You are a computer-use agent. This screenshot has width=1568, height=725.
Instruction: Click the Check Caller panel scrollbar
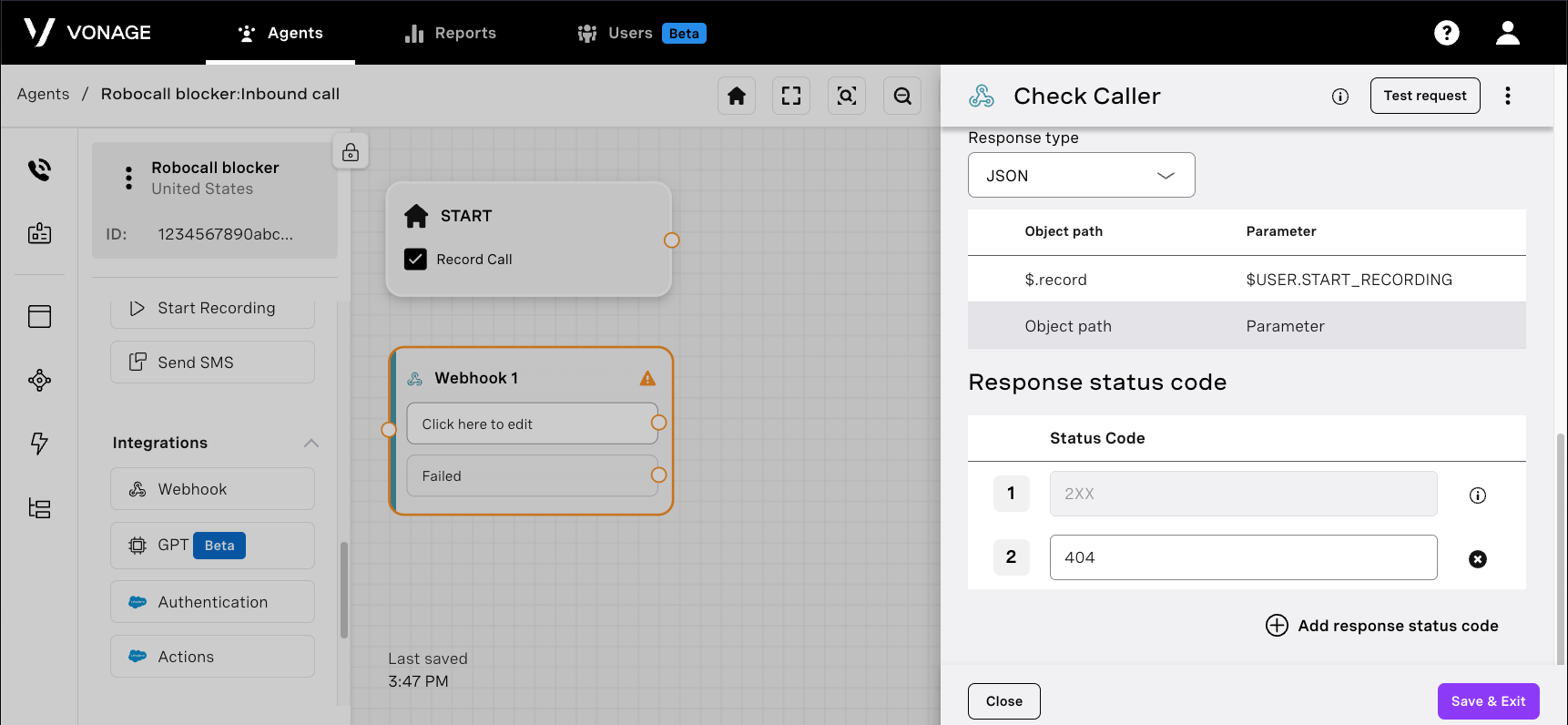pos(1561,549)
